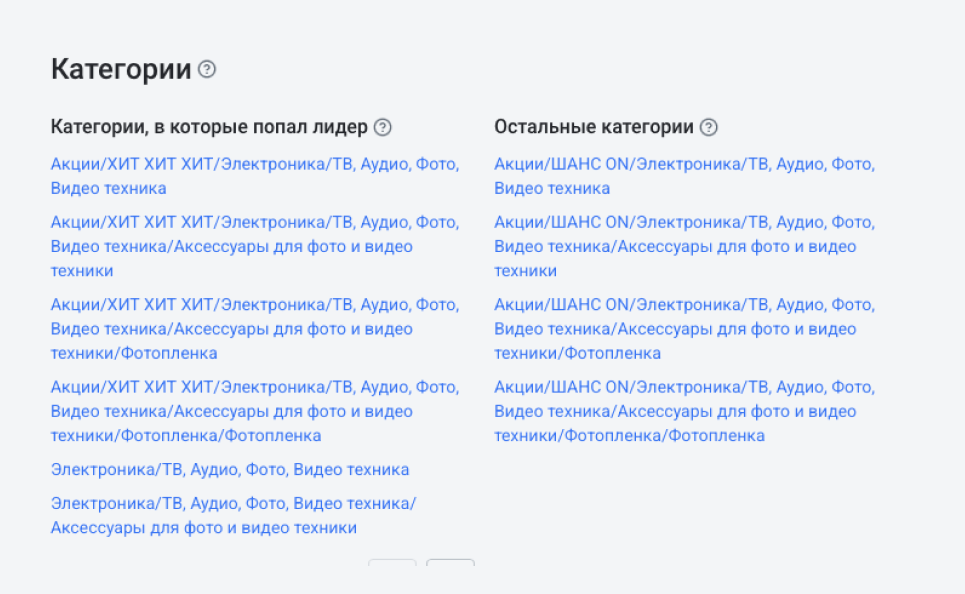Viewport: 965px width, 594px height.
Task: Open ХИТ ХИТ ХИТ link ending 'Фотопленка/Фотопленка'
Action: tap(255, 411)
